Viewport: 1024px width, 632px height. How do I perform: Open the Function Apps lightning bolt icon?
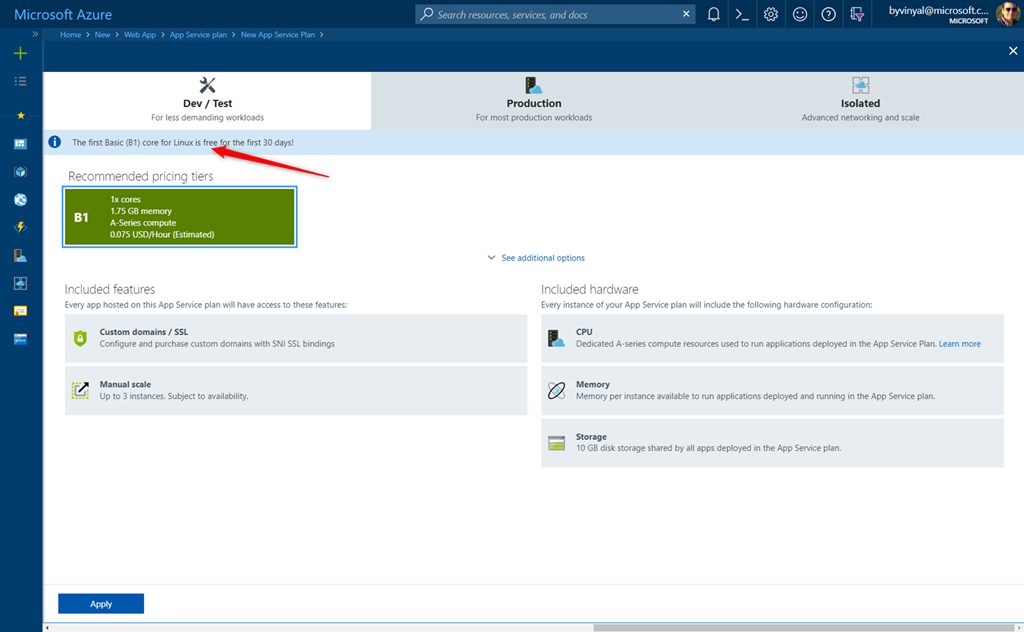pos(20,228)
